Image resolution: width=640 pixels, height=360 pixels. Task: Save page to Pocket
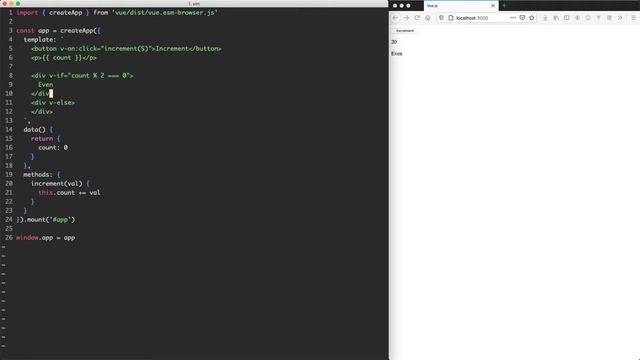click(522, 18)
